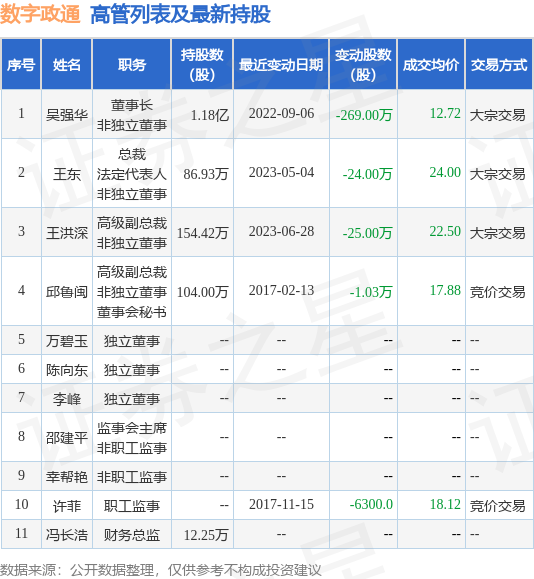The image size is (534, 579).
Task: Click the average price 24.00
Action: click(445, 172)
